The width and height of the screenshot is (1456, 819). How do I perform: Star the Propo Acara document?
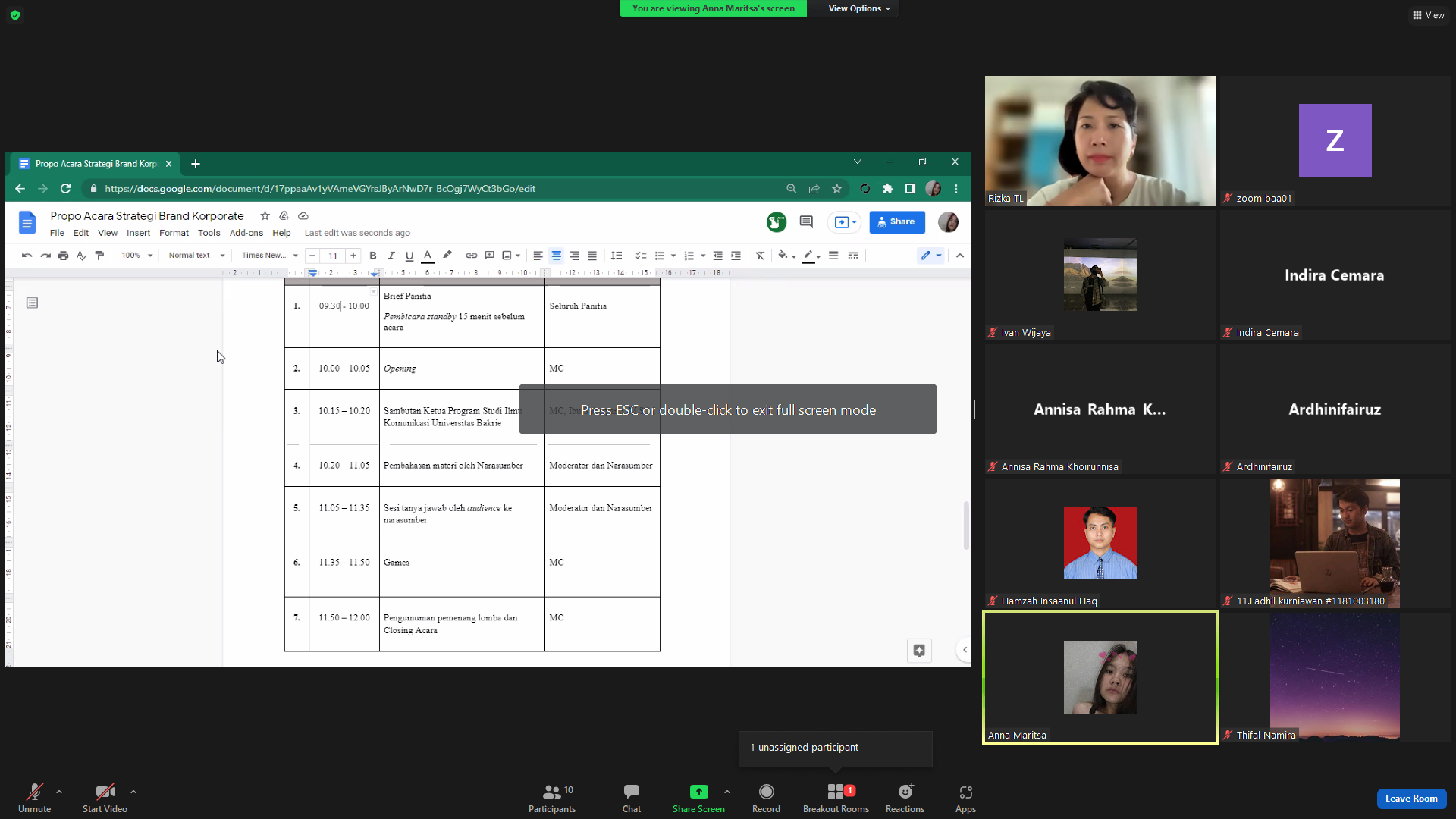click(265, 216)
